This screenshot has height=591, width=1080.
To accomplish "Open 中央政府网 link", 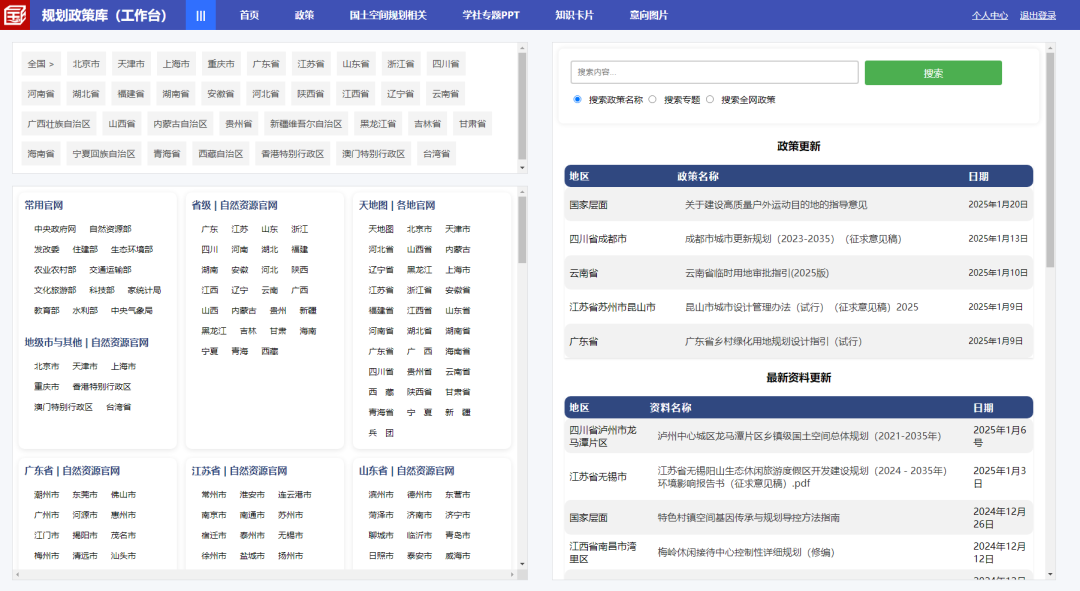I will tap(55, 229).
